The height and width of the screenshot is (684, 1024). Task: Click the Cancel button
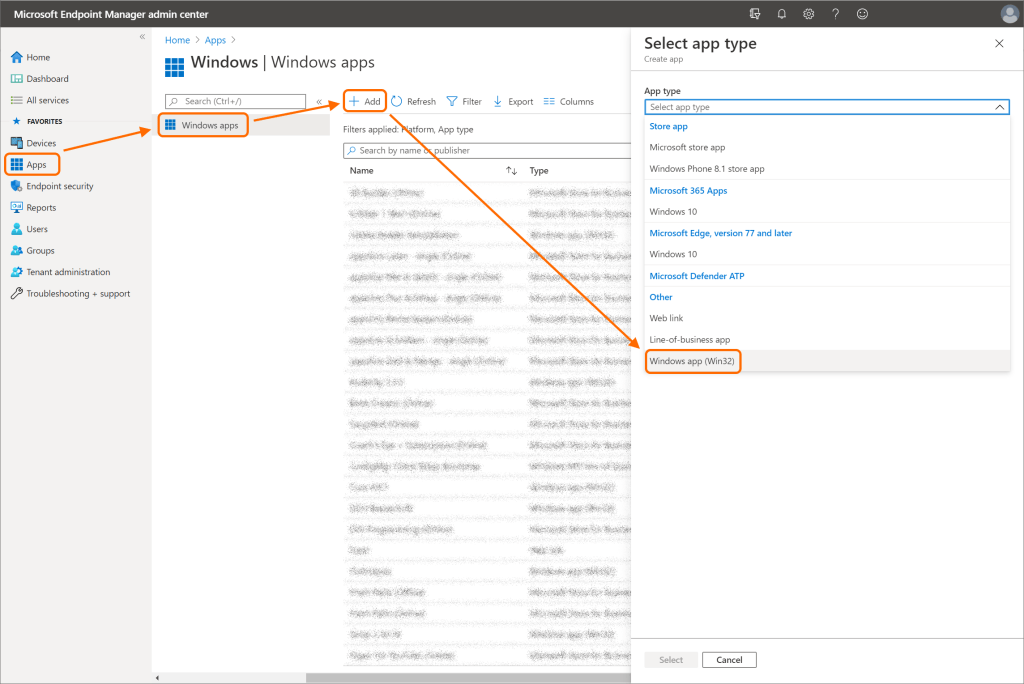[729, 660]
